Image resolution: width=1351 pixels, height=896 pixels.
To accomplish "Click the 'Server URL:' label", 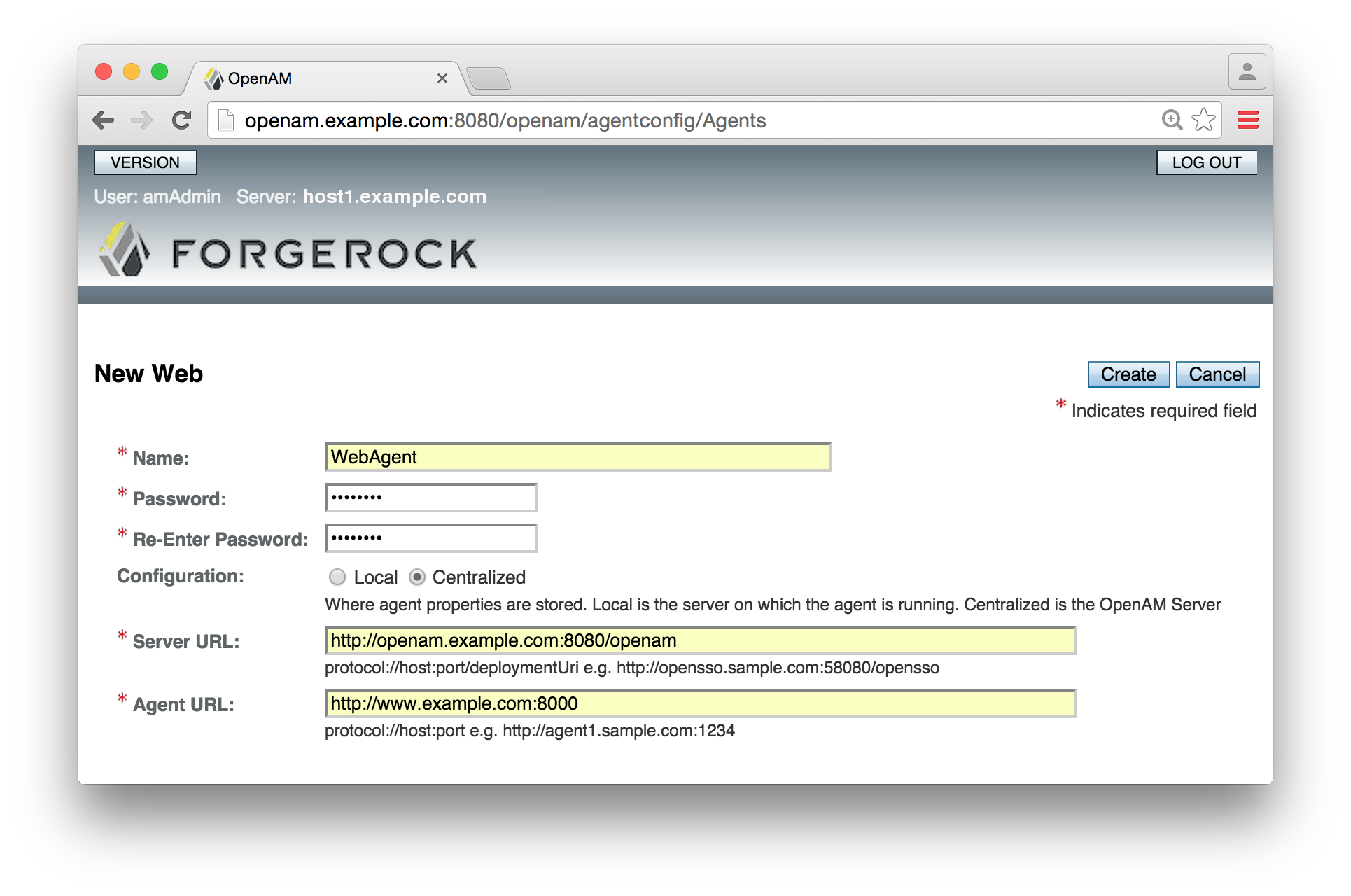I will (x=186, y=642).
